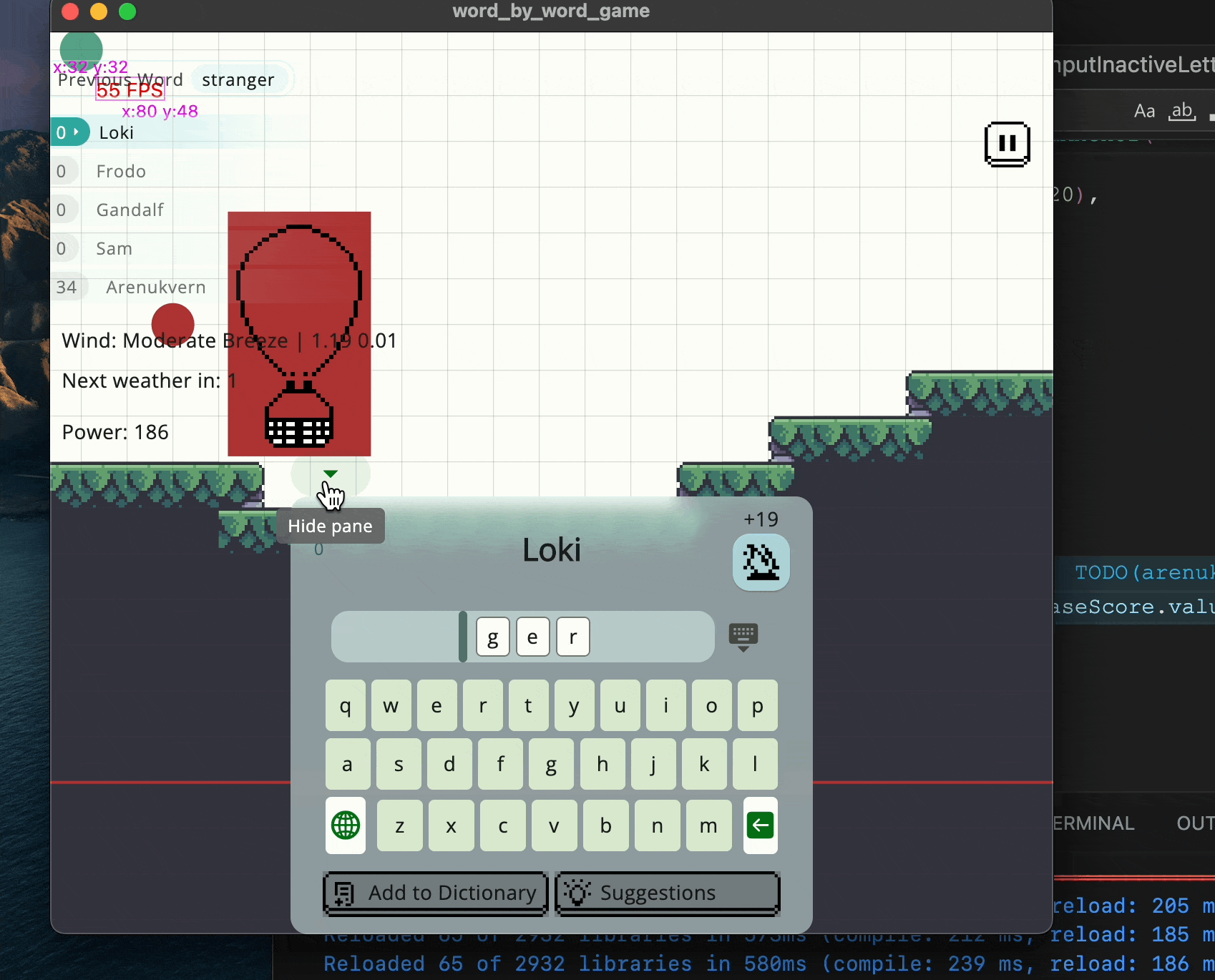Viewport: 1215px width, 980px height.
Task: Tap the q key on the keyboard
Action: pos(346,705)
